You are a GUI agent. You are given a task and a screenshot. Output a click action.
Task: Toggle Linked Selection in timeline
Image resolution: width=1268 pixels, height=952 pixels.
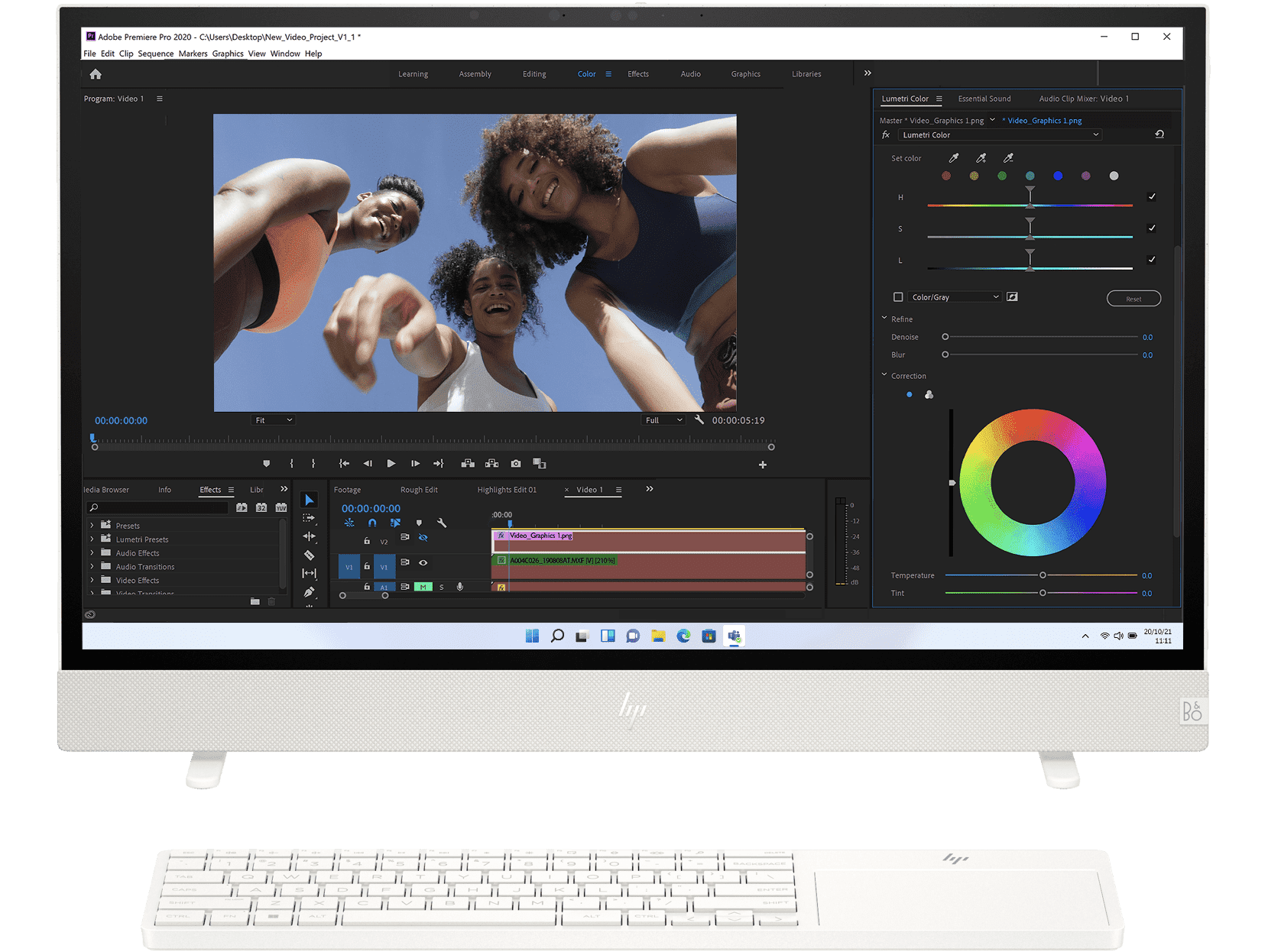(395, 523)
